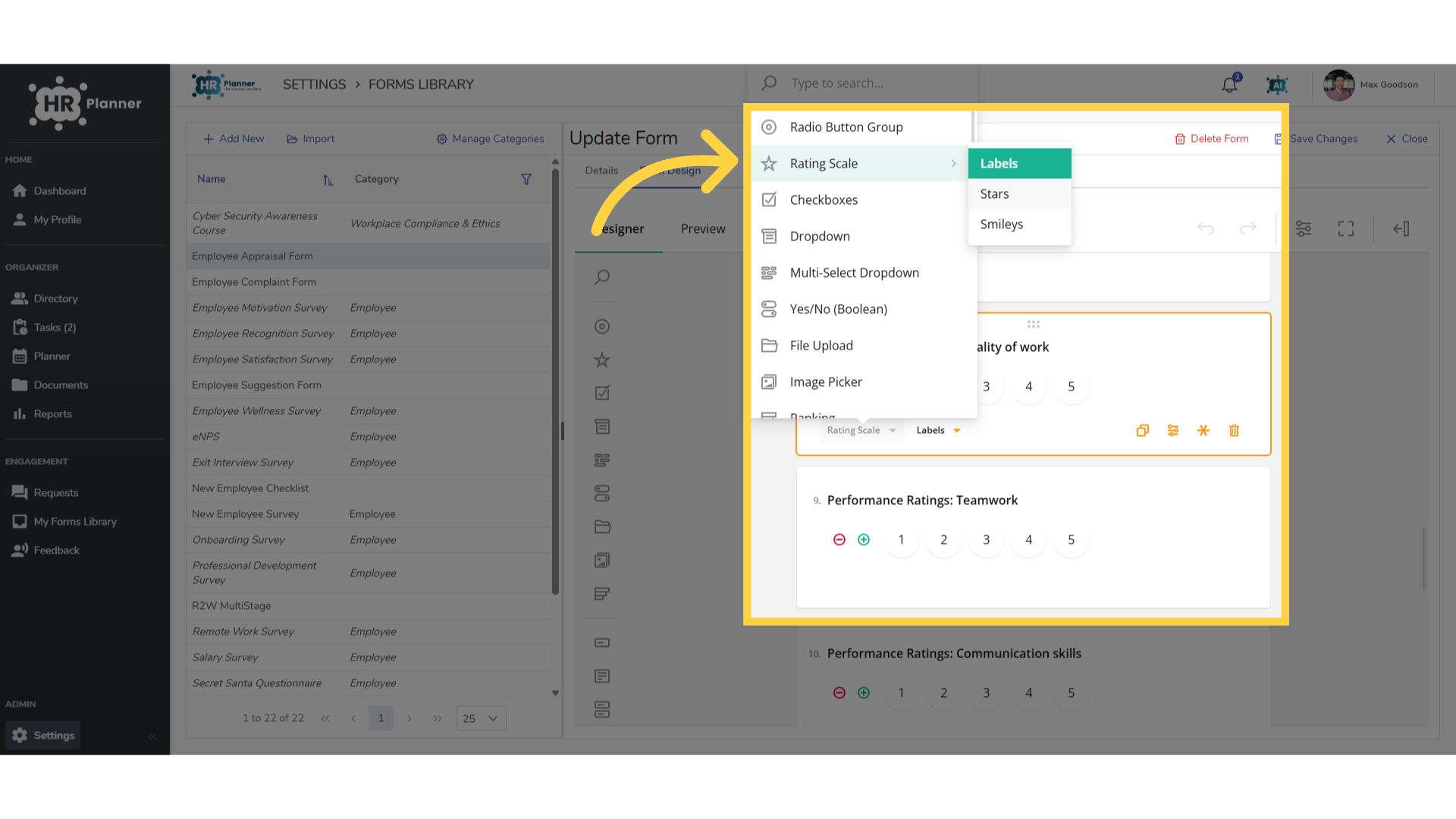Select the radio button tool in toolbox
Screen dimensions: 1456x819
tap(602, 327)
